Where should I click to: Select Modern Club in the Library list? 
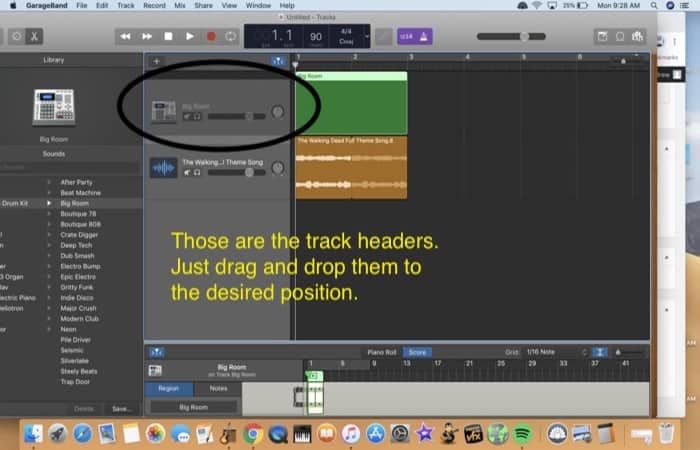click(79, 319)
